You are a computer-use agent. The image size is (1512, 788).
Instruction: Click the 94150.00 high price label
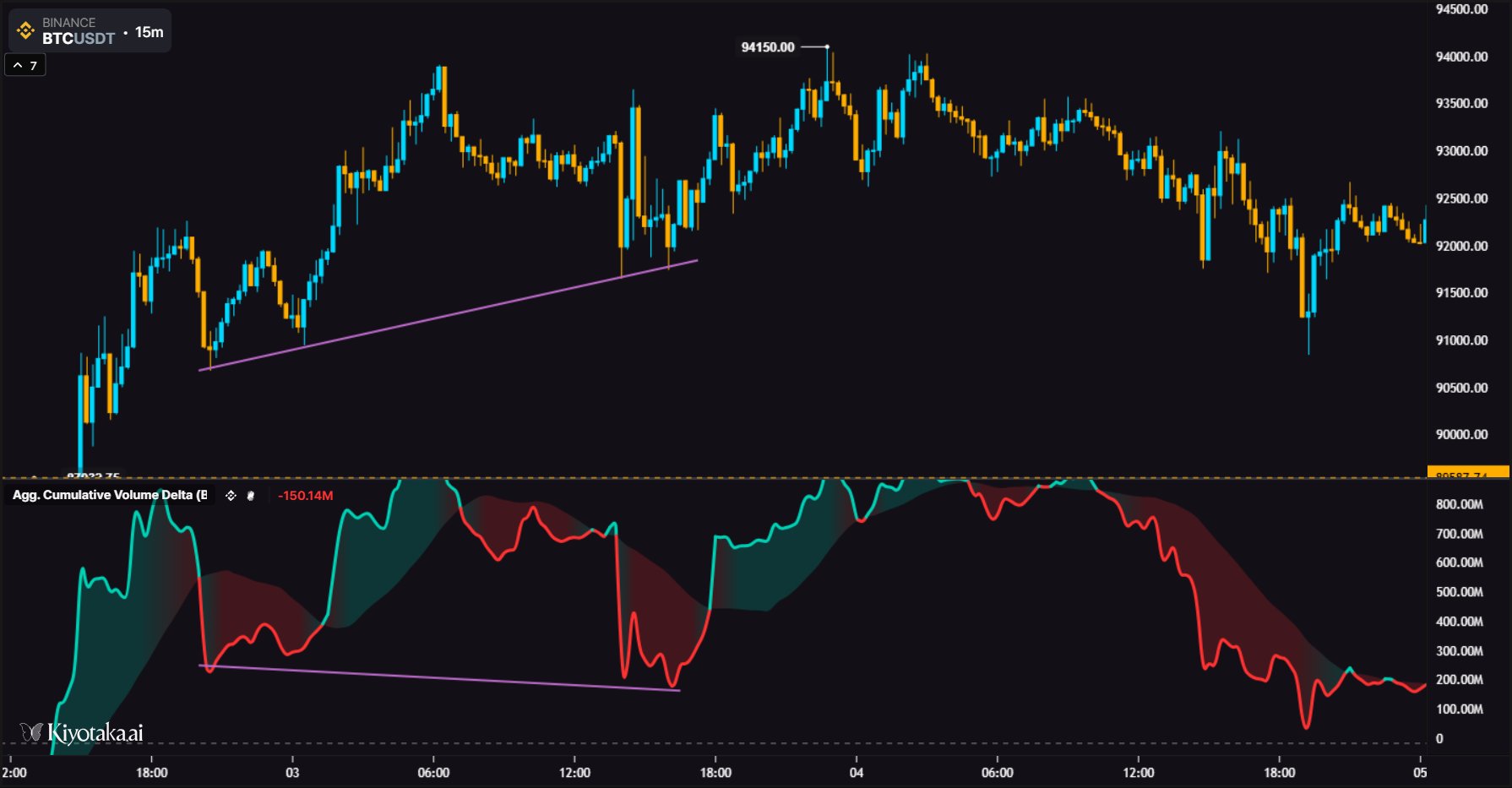pos(768,47)
